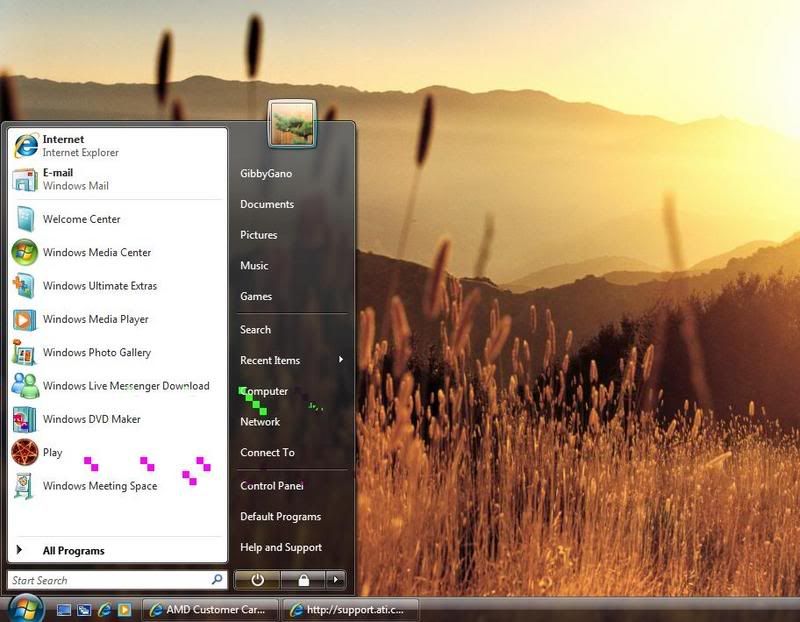This screenshot has width=800, height=622.
Task: Click the user account picture
Action: click(x=292, y=124)
